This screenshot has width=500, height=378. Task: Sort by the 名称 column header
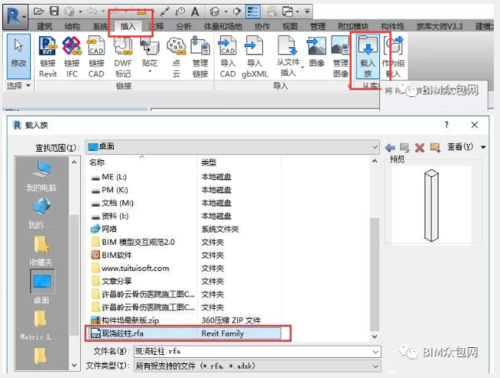[142, 162]
